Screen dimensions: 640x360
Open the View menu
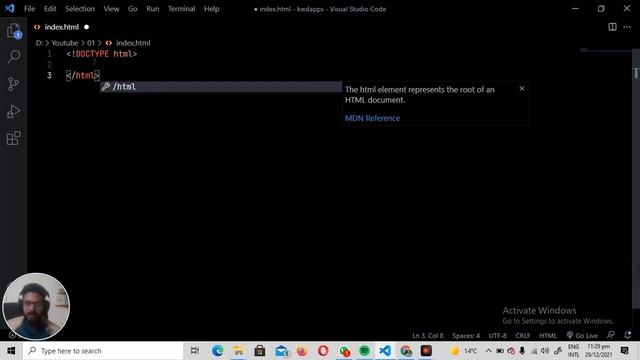click(x=111, y=9)
